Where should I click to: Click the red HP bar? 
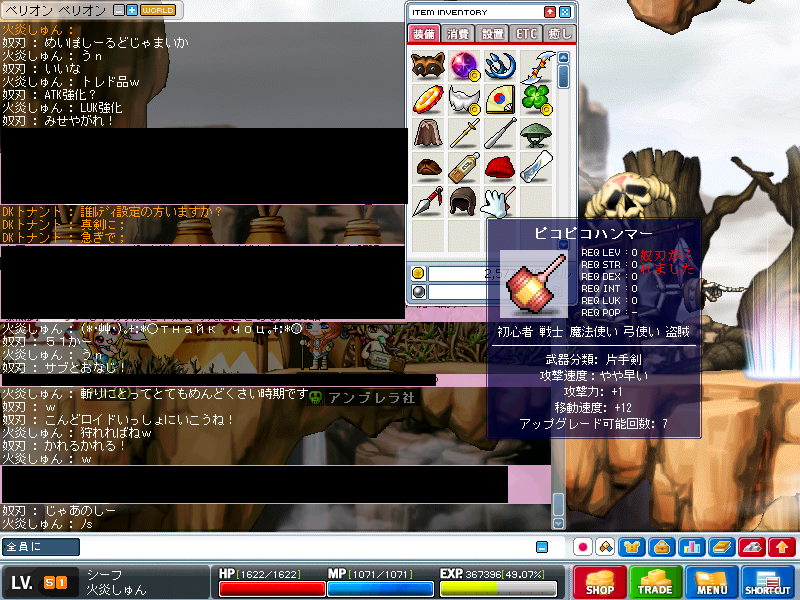272,589
